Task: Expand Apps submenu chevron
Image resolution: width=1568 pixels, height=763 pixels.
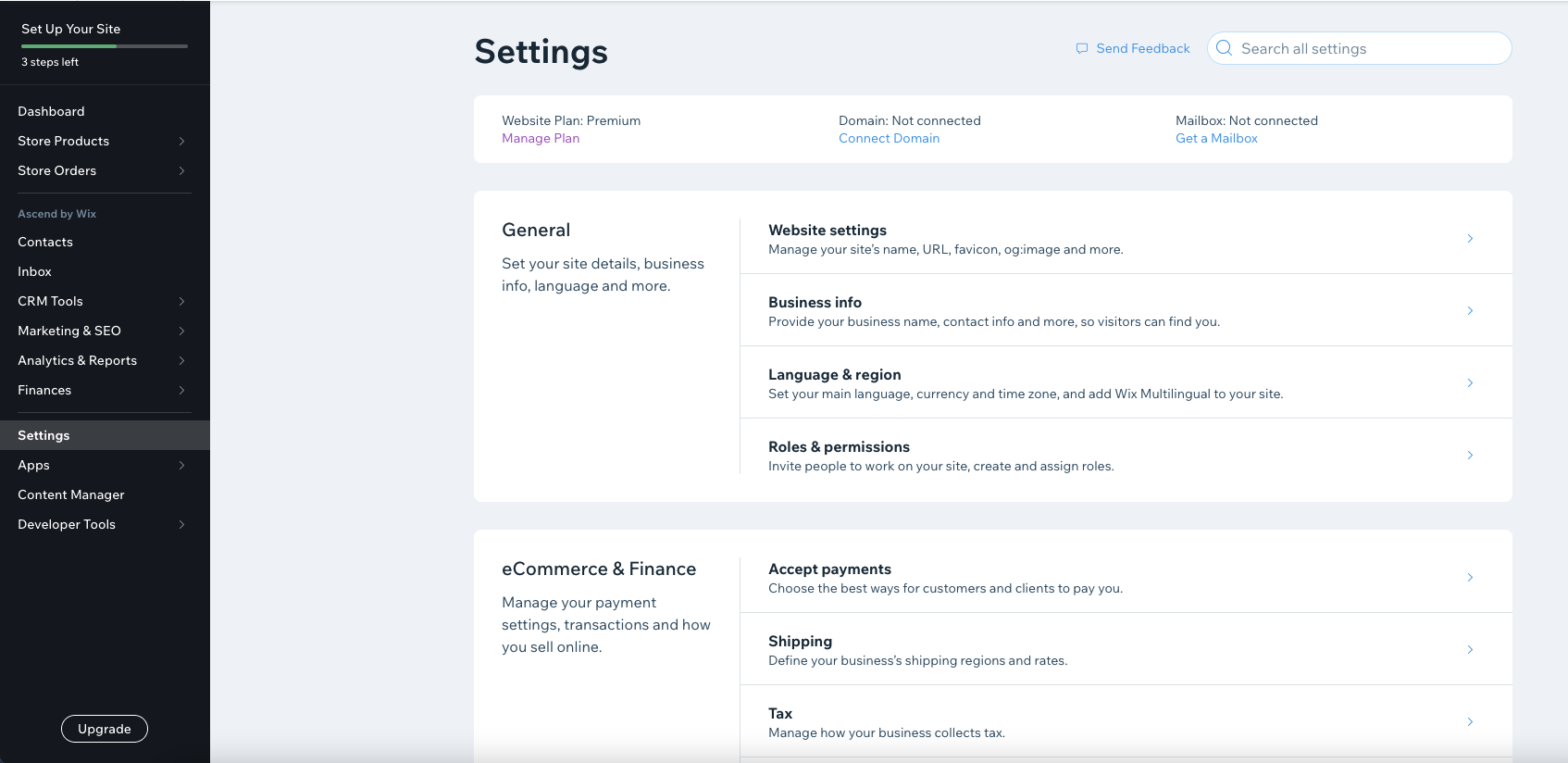Action: coord(181,465)
